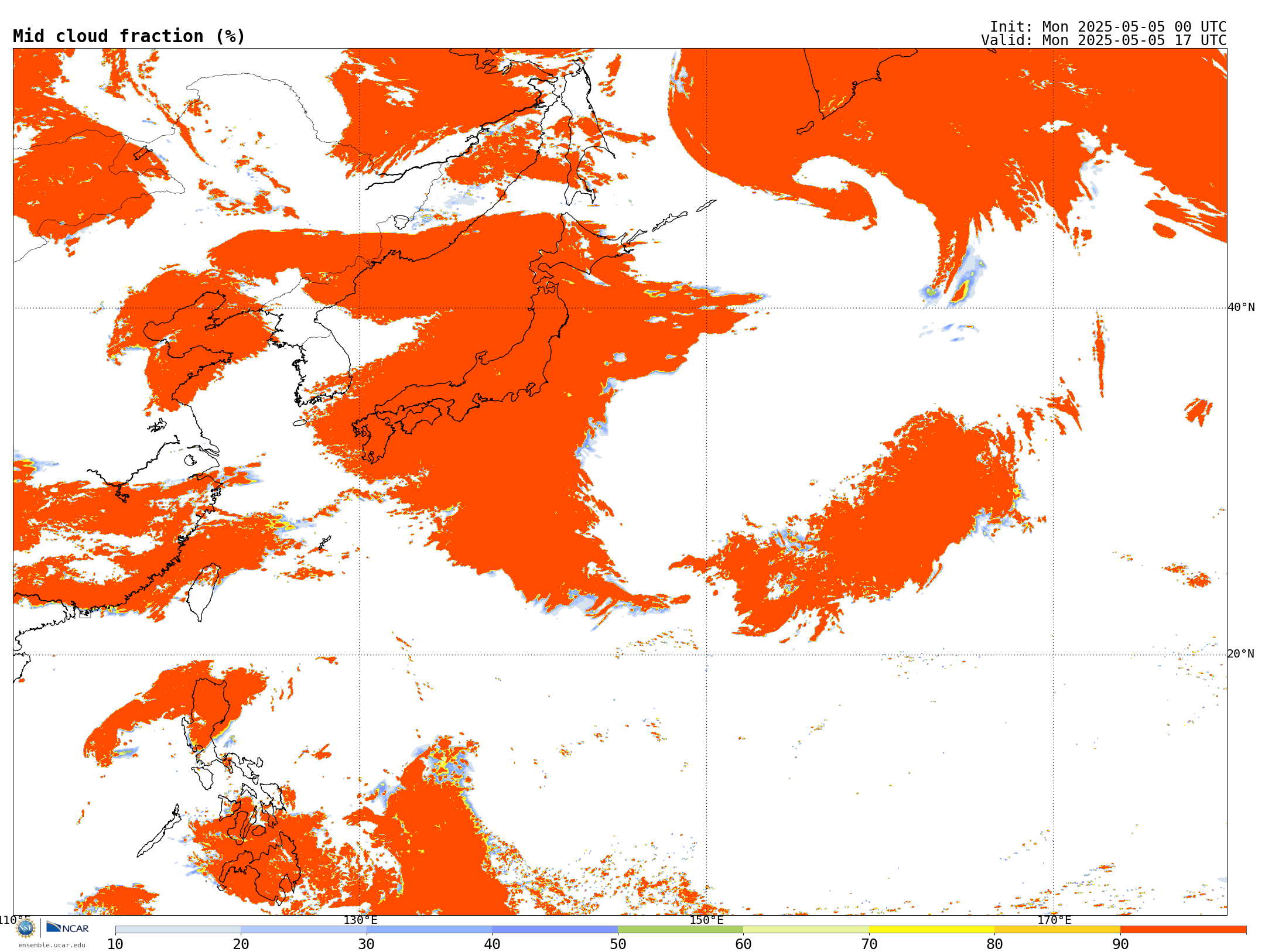Click the 90+ orange-red colorbar segment
The image size is (1265, 952).
(x=1184, y=930)
